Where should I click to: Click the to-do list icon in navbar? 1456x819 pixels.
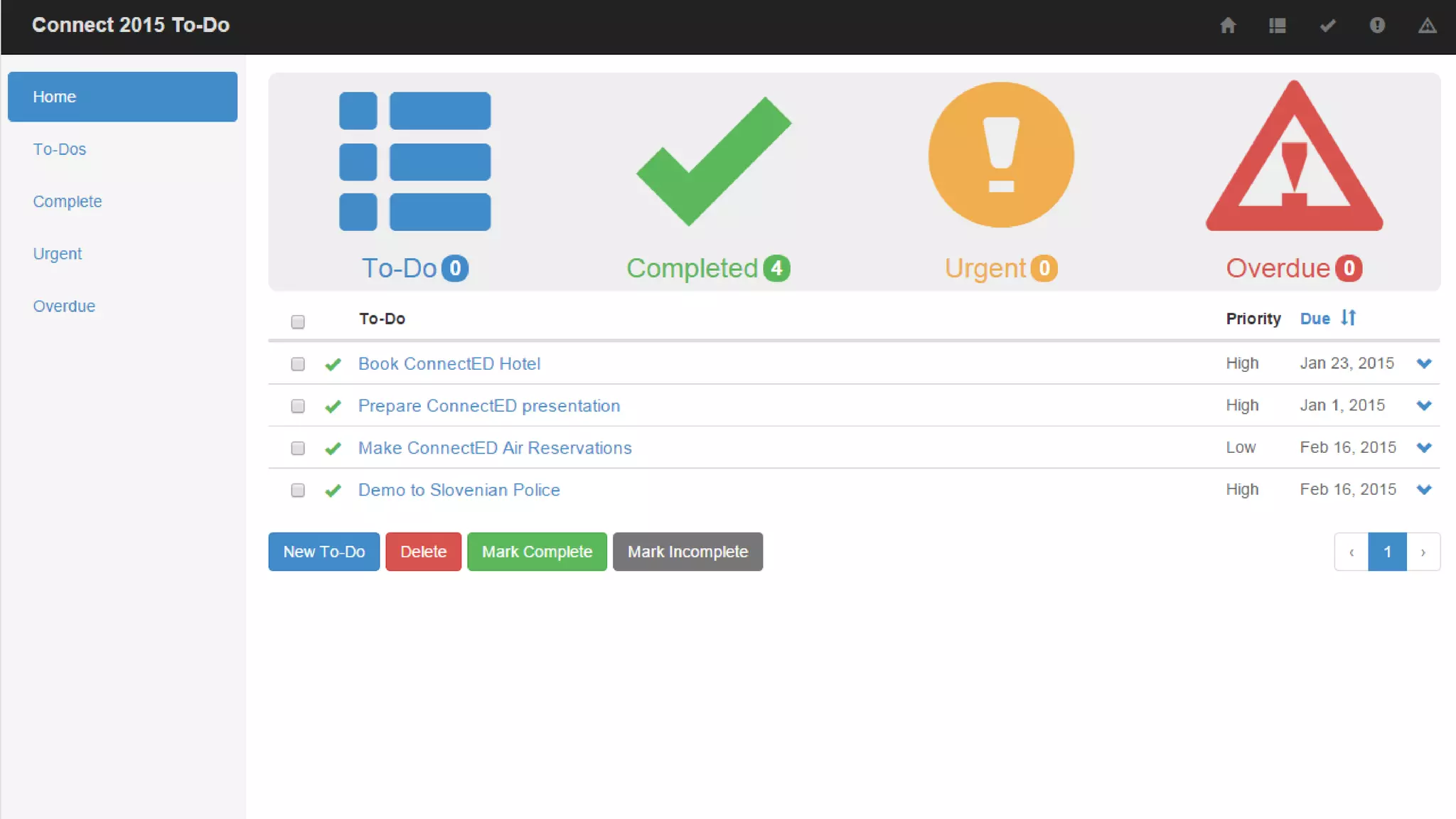click(x=1278, y=26)
